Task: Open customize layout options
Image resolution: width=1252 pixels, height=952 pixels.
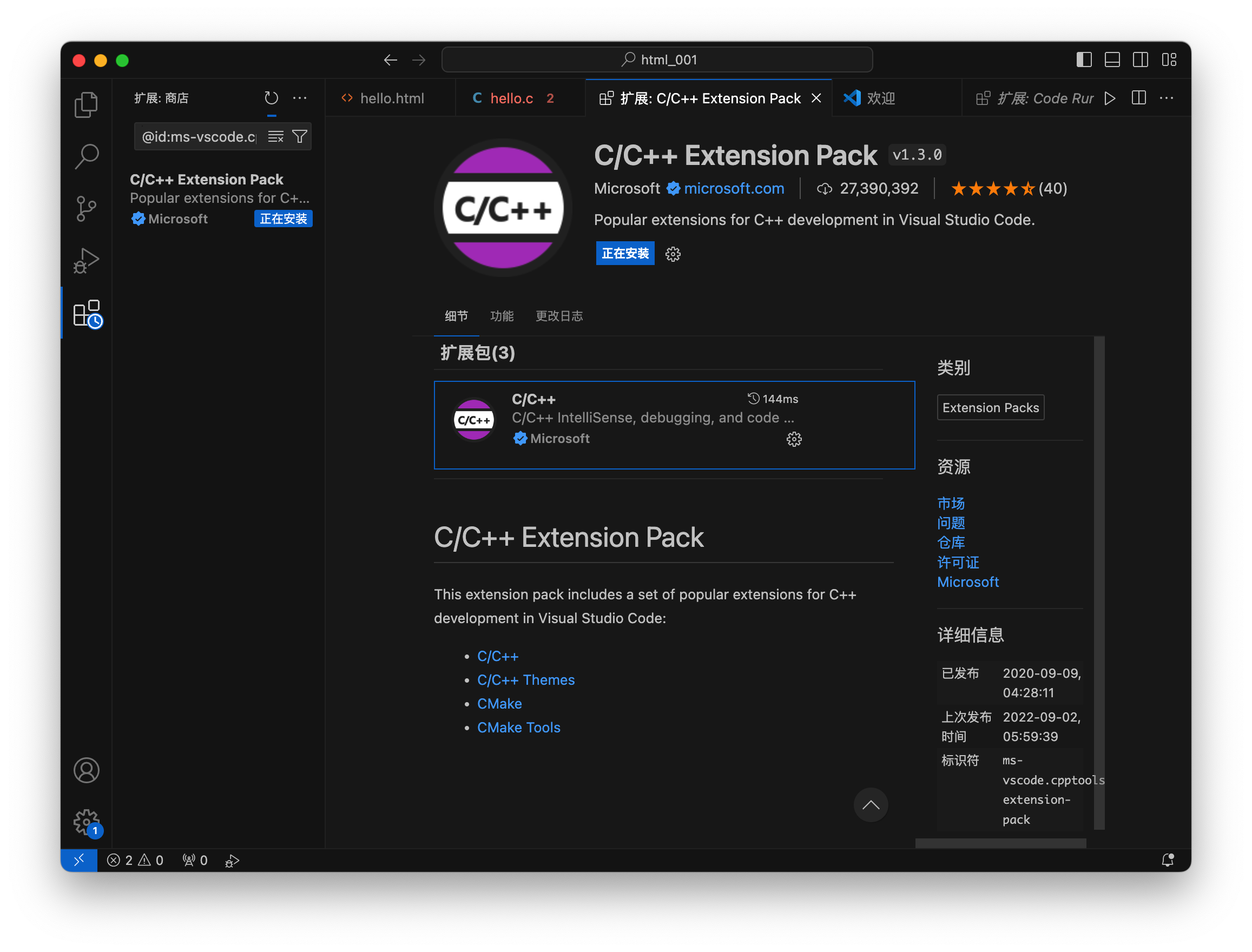Action: (1168, 59)
